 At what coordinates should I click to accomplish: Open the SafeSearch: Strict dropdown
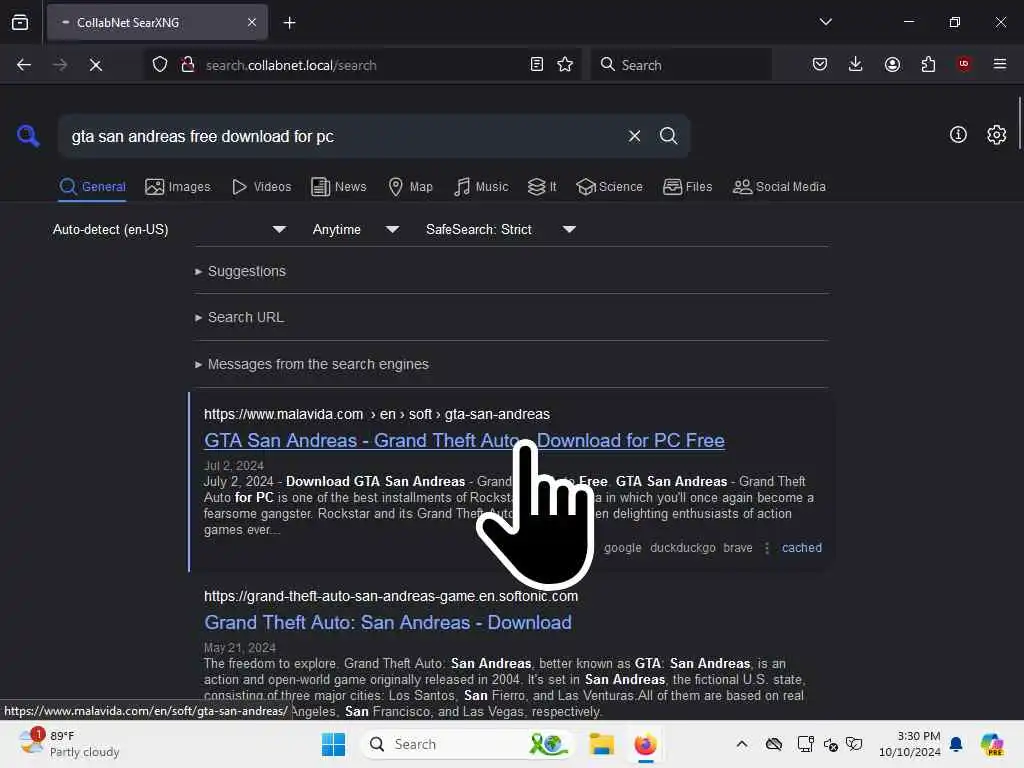tap(500, 229)
